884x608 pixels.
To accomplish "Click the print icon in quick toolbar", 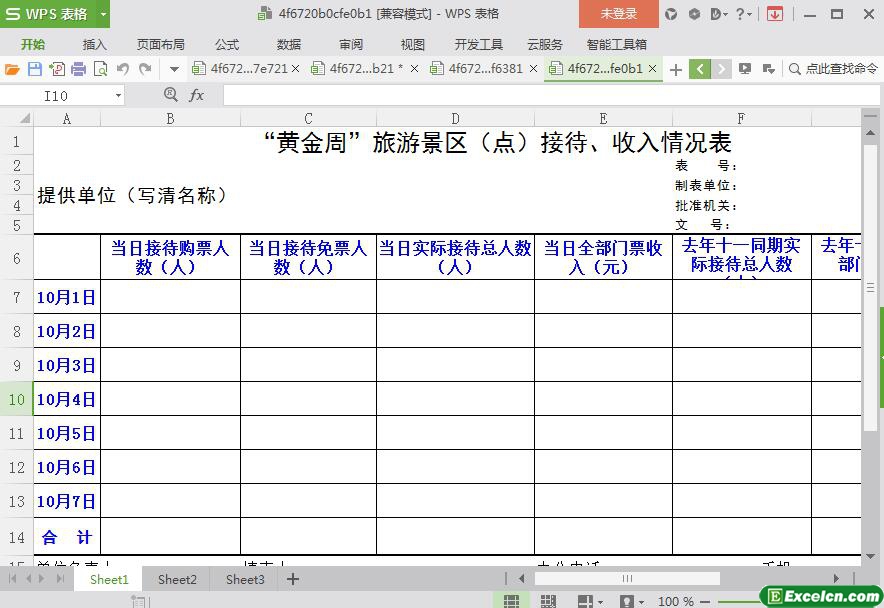I will [78, 69].
